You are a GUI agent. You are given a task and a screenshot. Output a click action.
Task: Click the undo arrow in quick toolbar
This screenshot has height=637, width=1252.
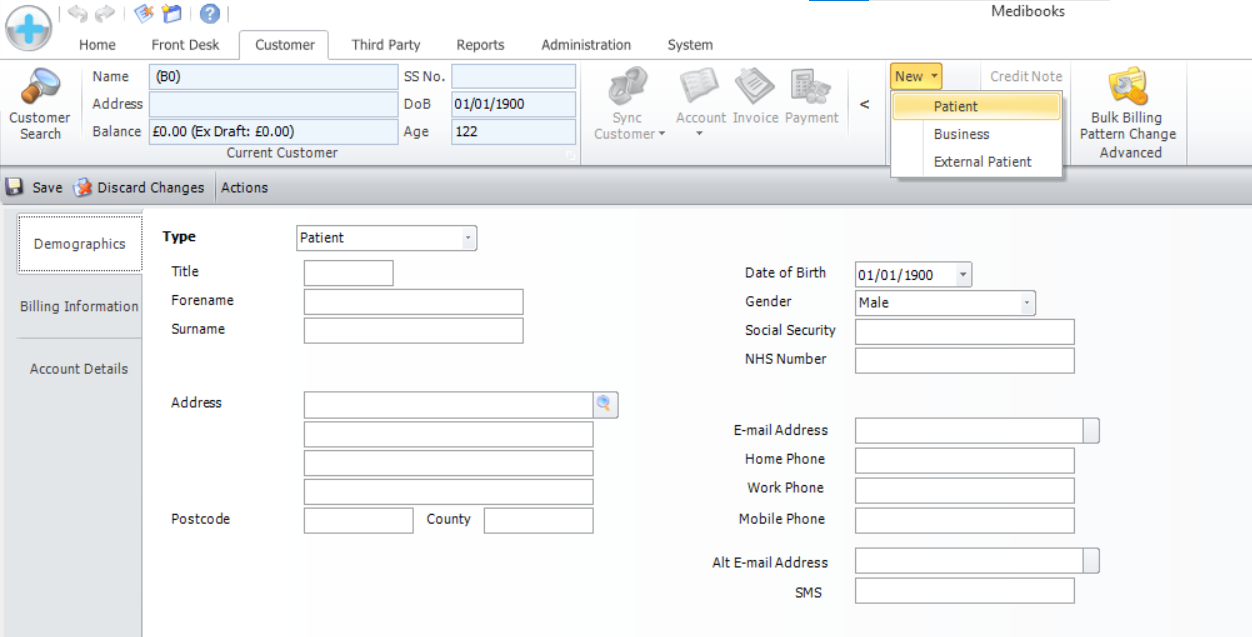point(77,13)
